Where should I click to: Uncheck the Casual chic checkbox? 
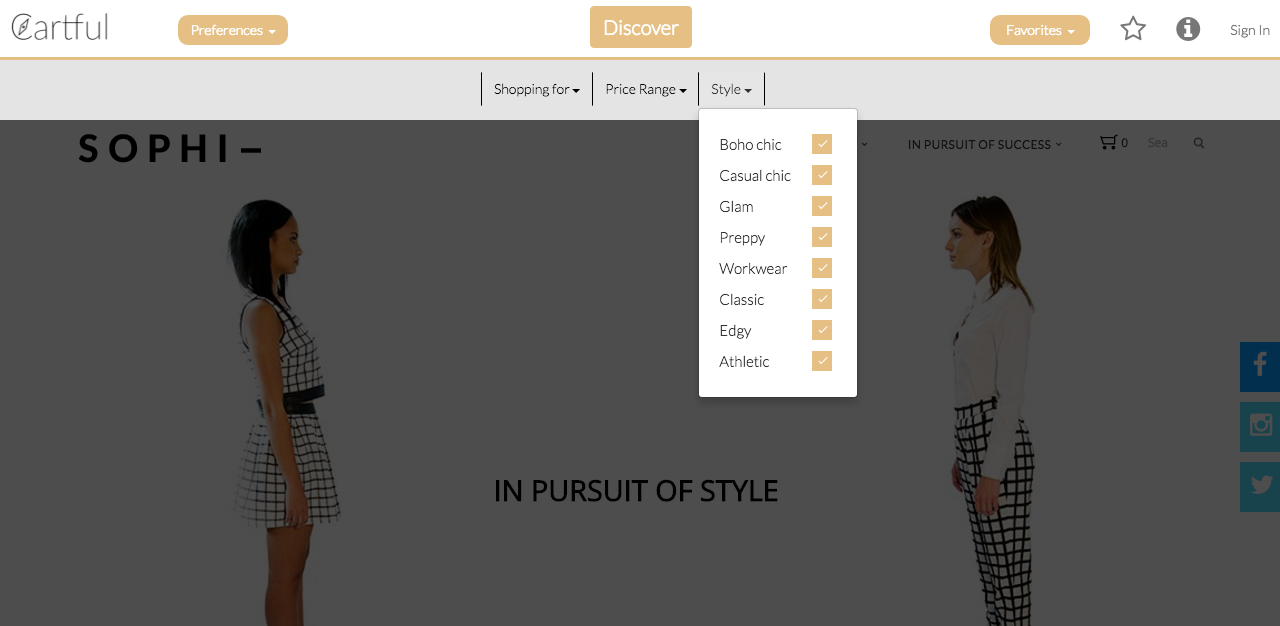point(822,175)
